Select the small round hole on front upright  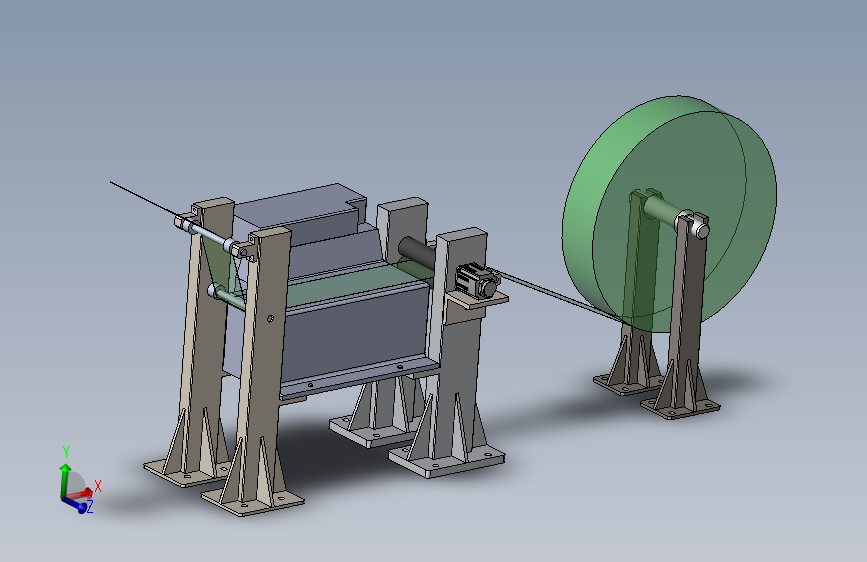pyautogui.click(x=270, y=319)
